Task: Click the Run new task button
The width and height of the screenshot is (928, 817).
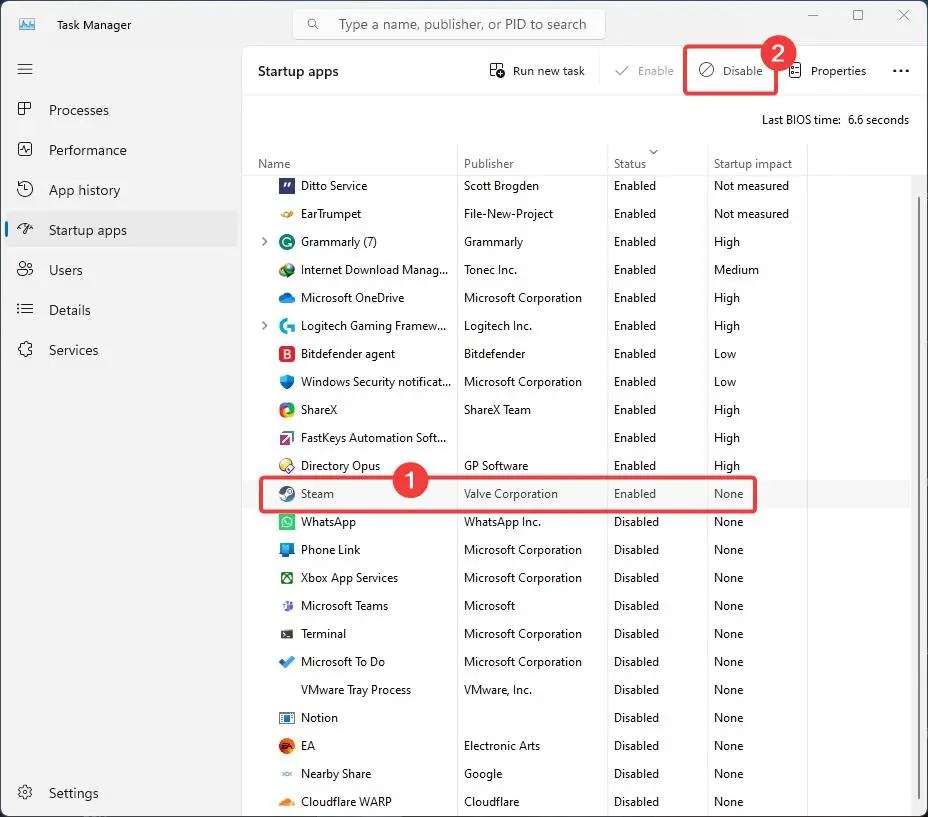Action: tap(537, 71)
